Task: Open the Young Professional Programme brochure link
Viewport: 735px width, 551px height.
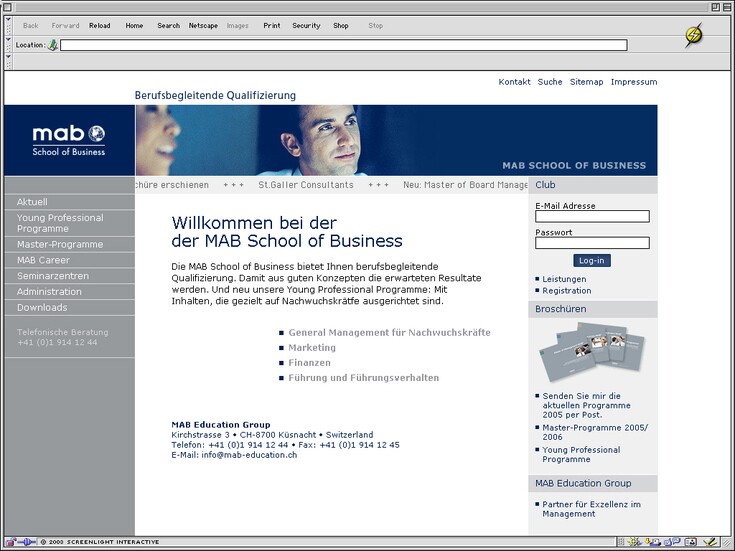Action: (x=581, y=454)
